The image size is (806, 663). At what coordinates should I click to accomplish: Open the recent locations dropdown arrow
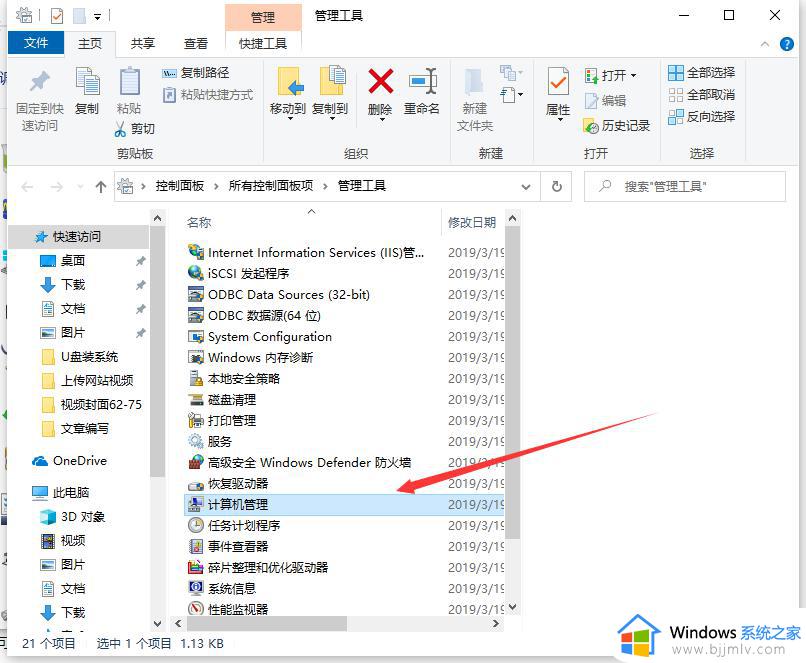[x=80, y=187]
